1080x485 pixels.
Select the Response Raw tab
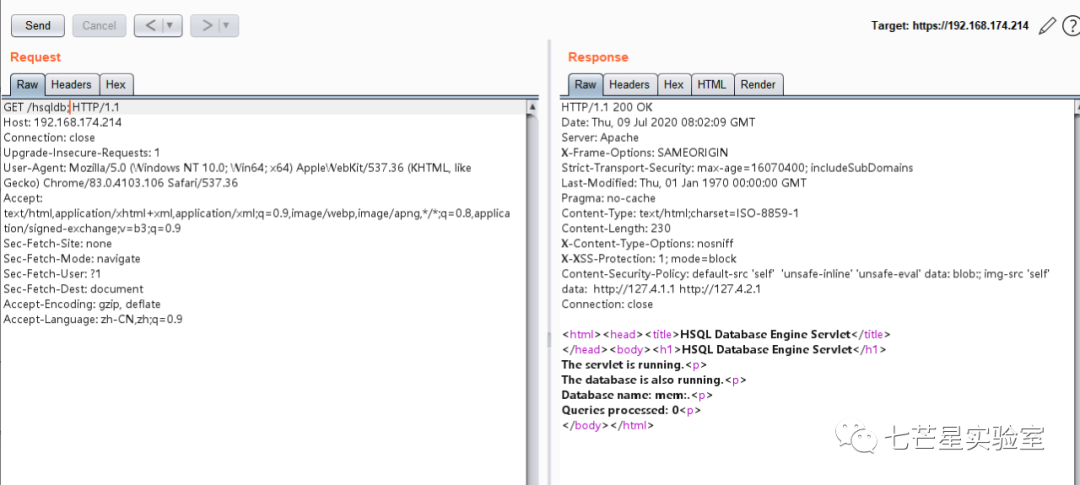point(585,85)
